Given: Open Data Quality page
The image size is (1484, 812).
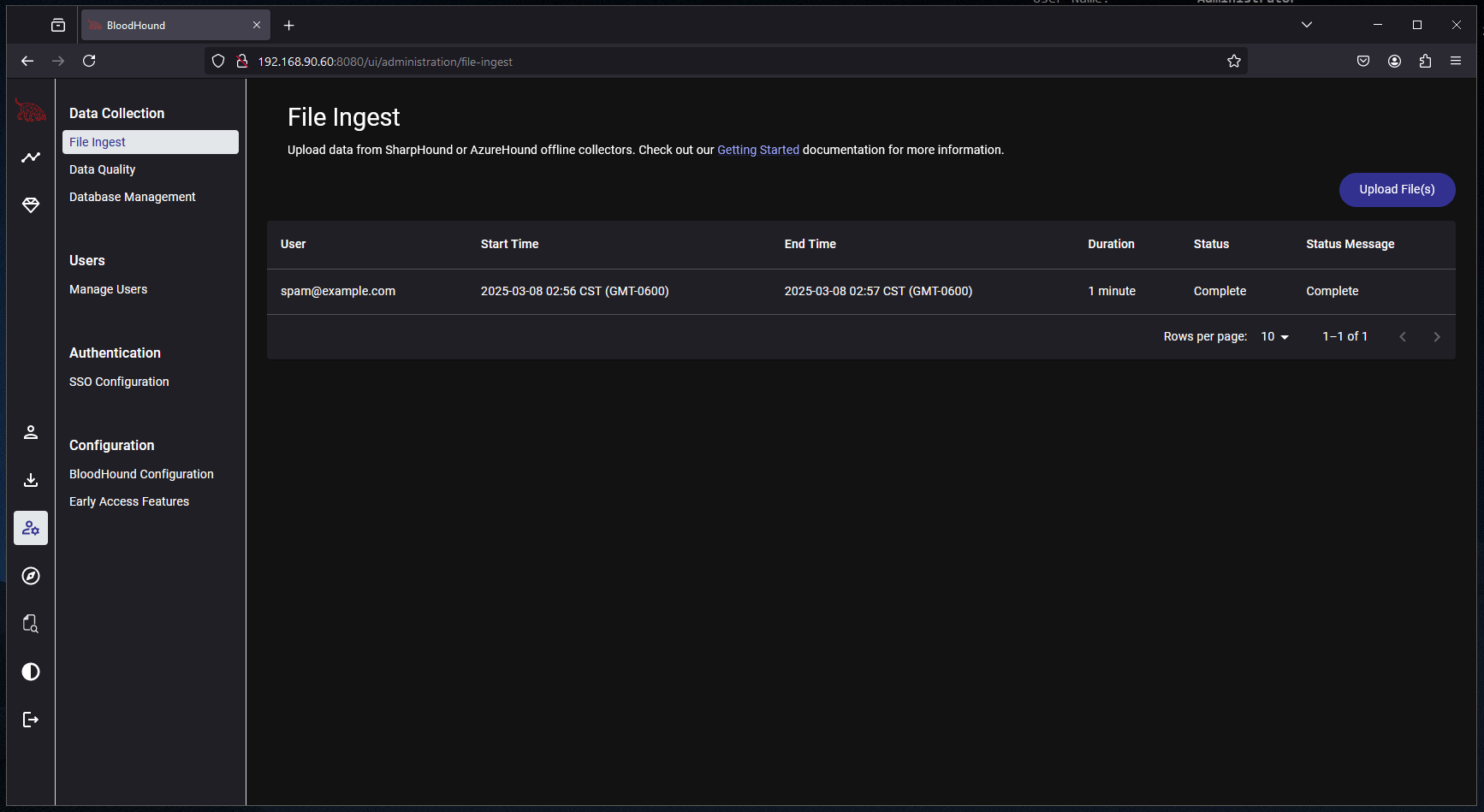Looking at the screenshot, I should 102,169.
